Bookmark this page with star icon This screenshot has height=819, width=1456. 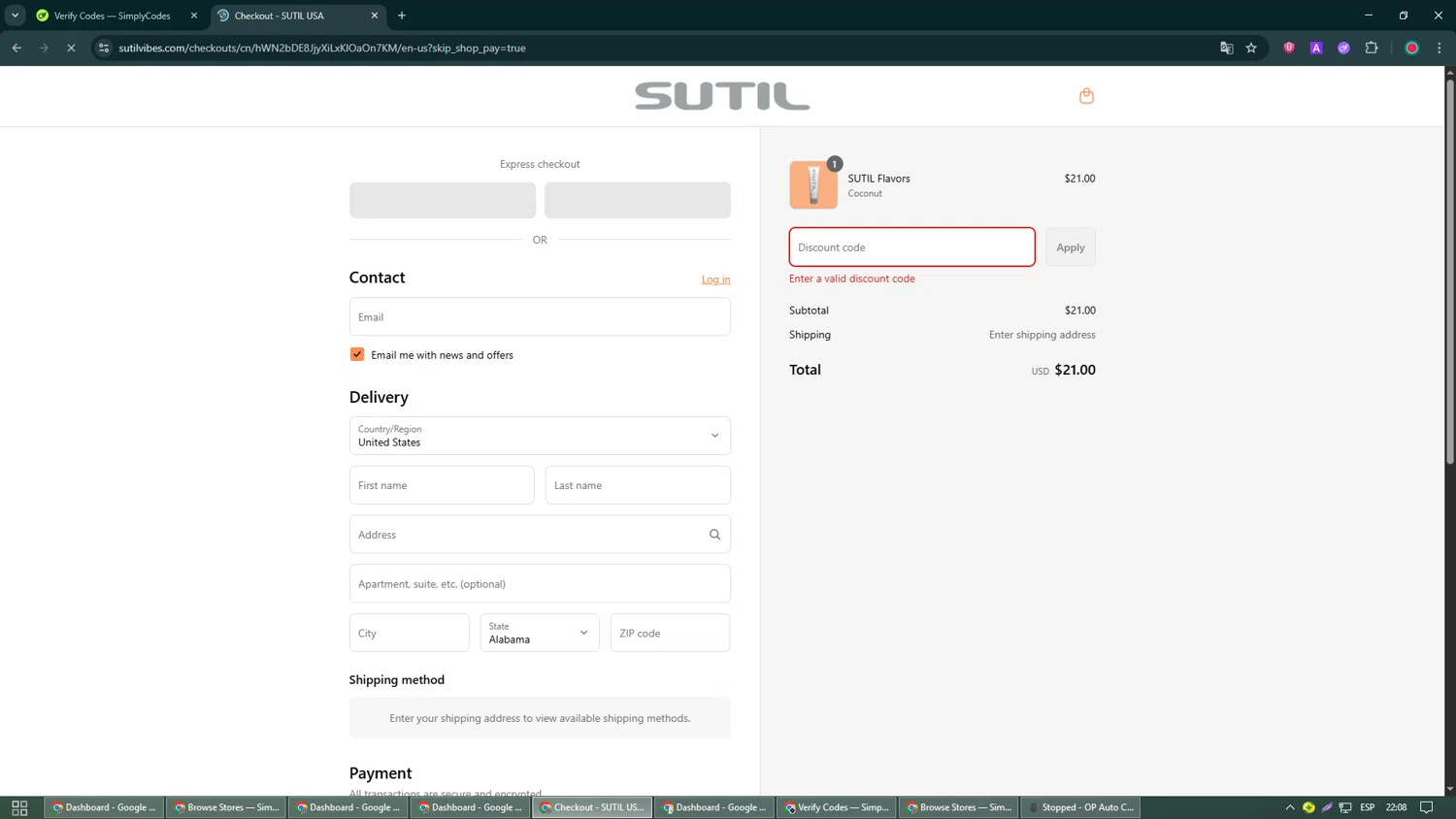[x=1251, y=48]
